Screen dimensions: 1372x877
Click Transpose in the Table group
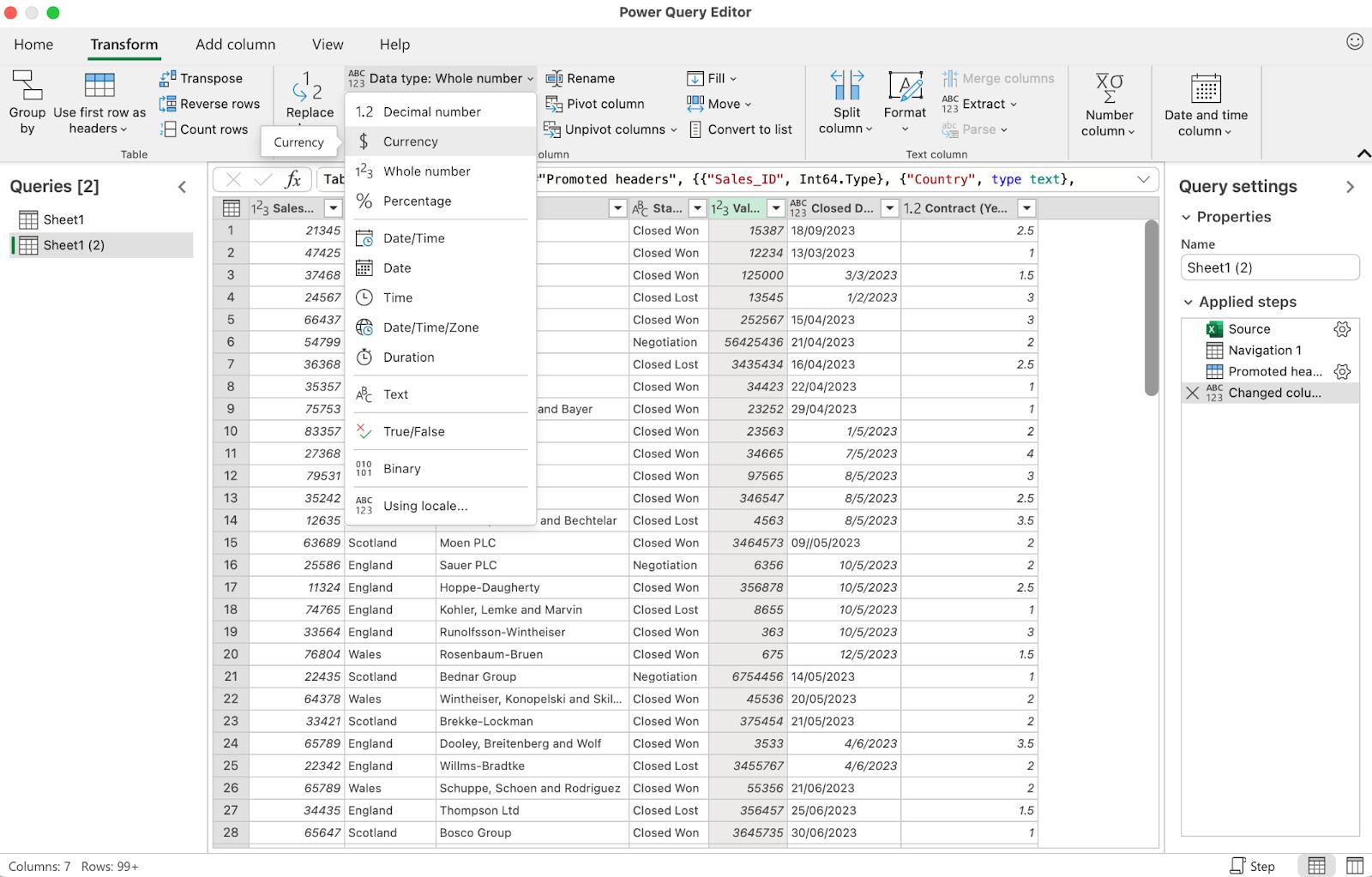click(x=201, y=78)
